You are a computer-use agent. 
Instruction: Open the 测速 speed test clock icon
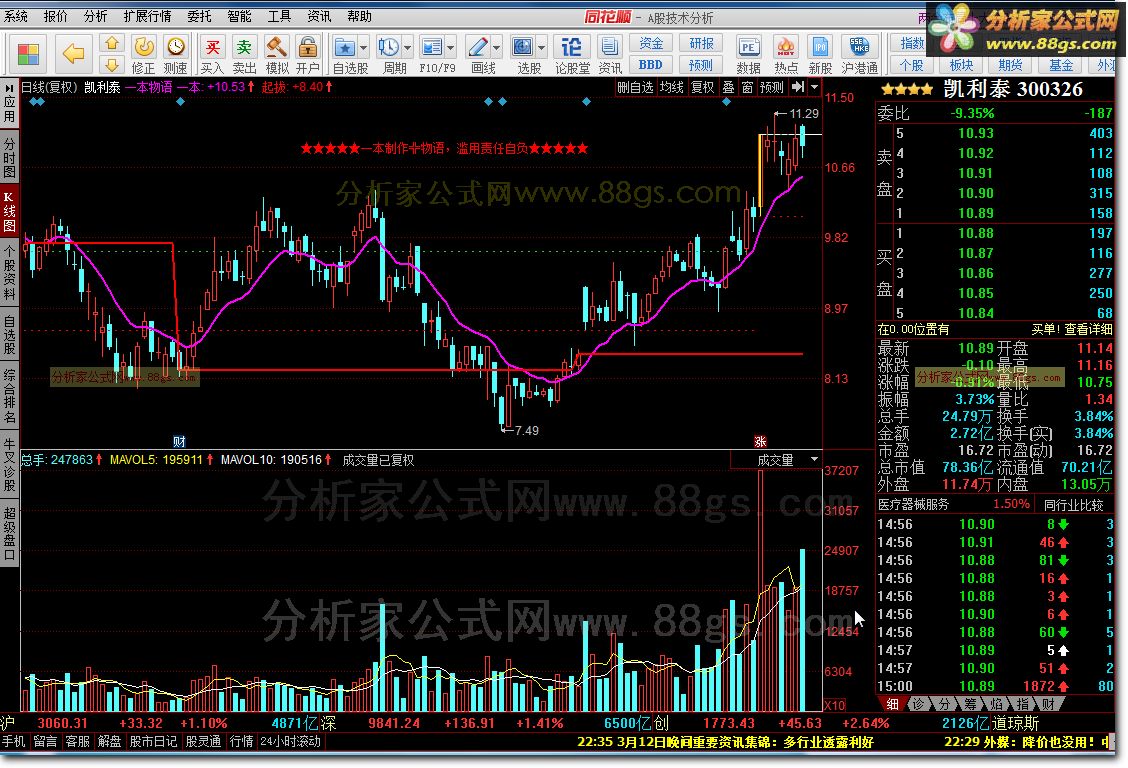point(176,55)
